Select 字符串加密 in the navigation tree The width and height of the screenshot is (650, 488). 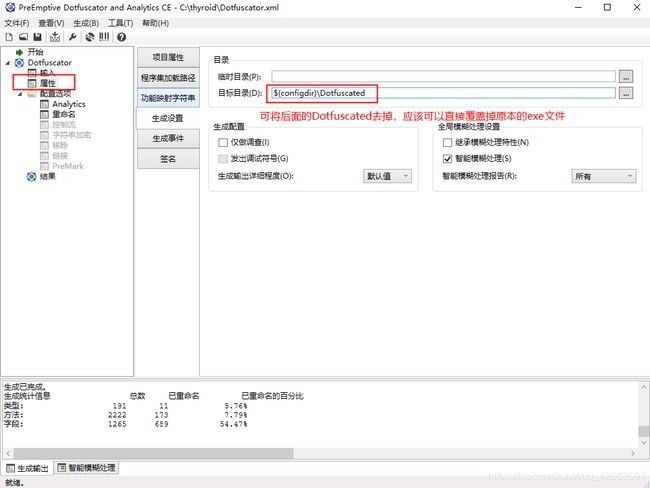(x=72, y=135)
